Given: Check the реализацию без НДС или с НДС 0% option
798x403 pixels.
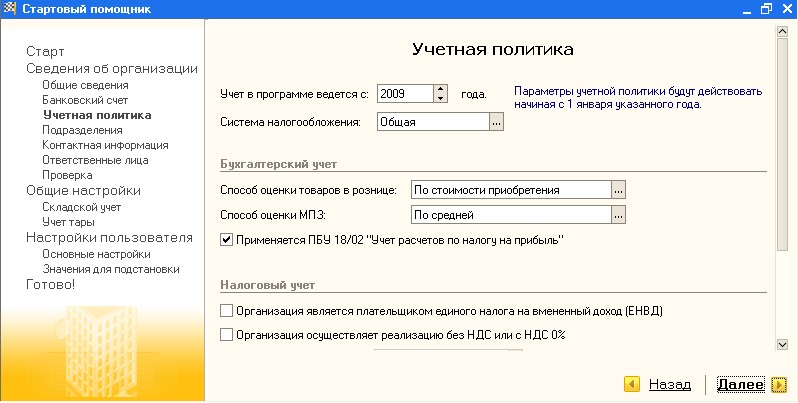Looking at the screenshot, I should (x=226, y=335).
